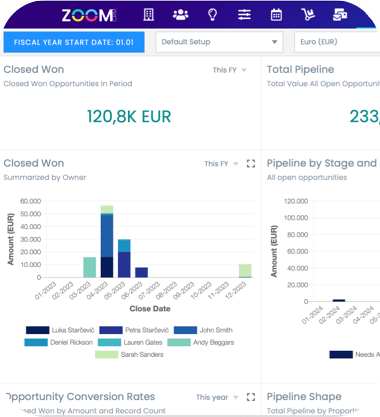Screen dimensions: 380x417
Task: Toggle Needs A… legend swatch in pipeline chart
Action: (341, 354)
